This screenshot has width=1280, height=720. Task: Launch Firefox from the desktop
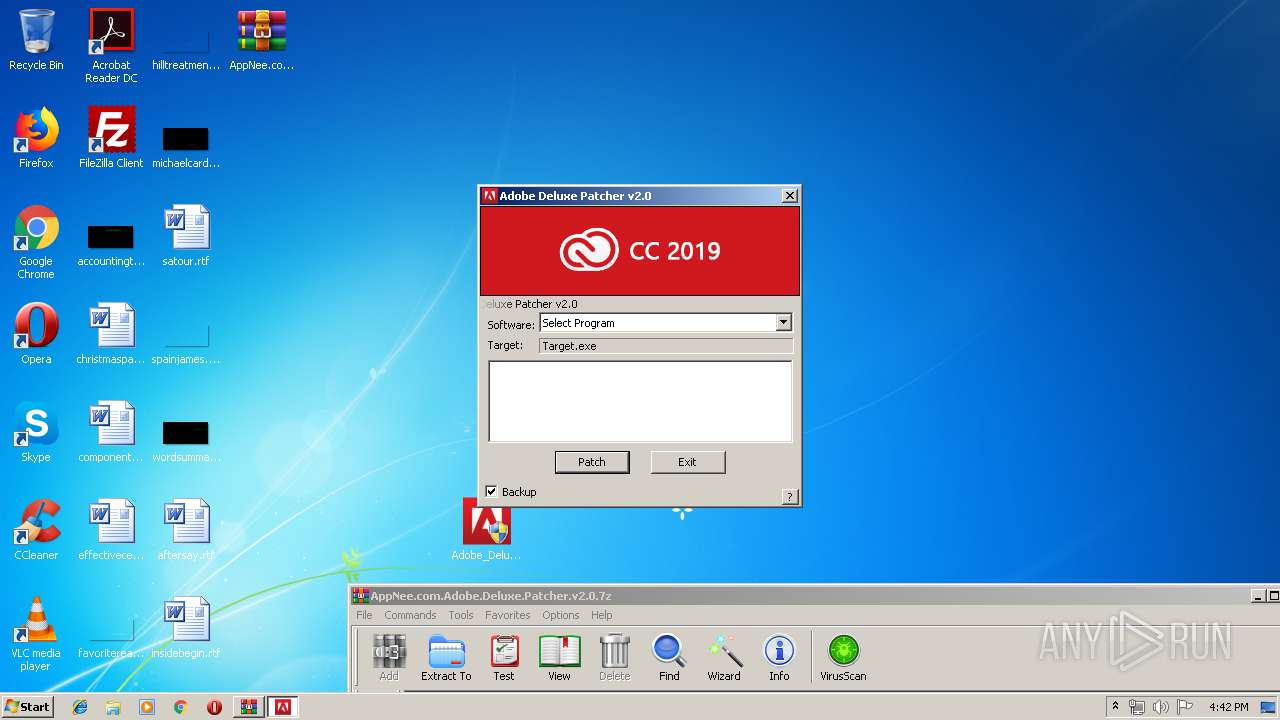[36, 138]
